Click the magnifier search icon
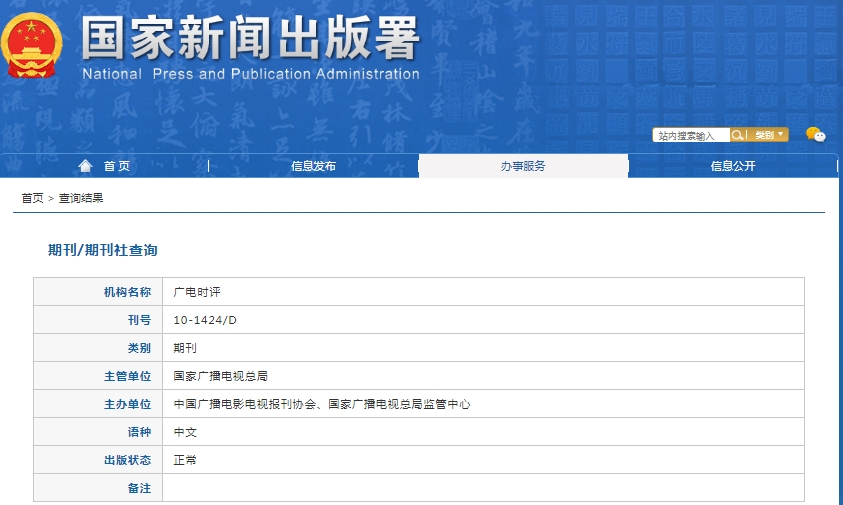843x505 pixels. point(737,135)
